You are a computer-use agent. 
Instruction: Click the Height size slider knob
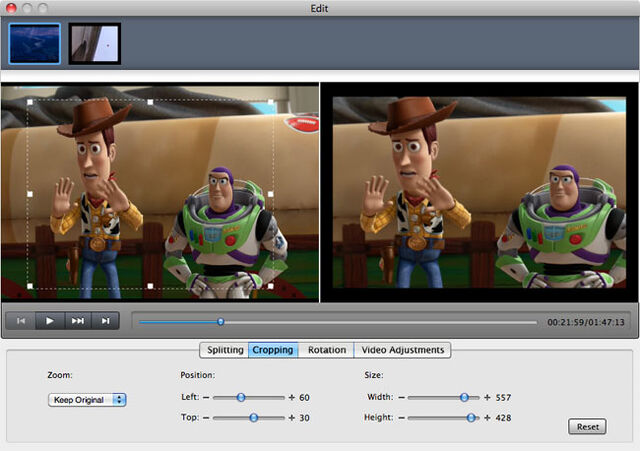[x=471, y=418]
